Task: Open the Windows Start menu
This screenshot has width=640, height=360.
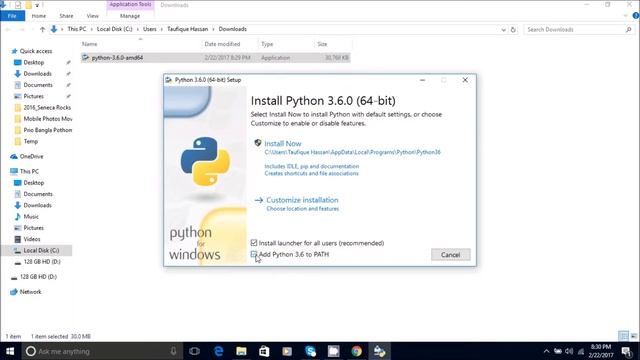Action: point(10,351)
